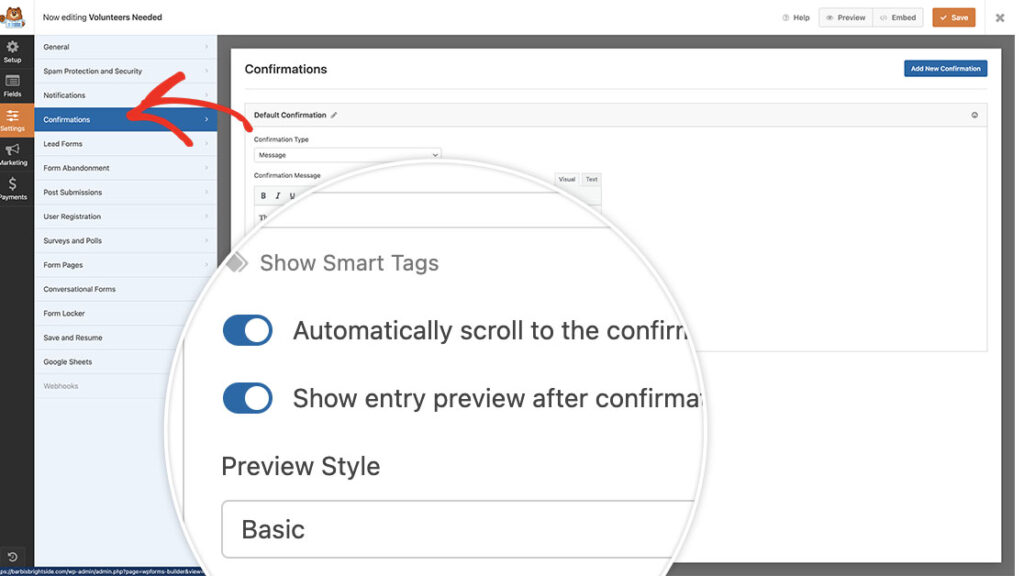This screenshot has height=576, width=1024.
Task: Rename Default Confirmation using the pencil icon
Action: pos(334,115)
